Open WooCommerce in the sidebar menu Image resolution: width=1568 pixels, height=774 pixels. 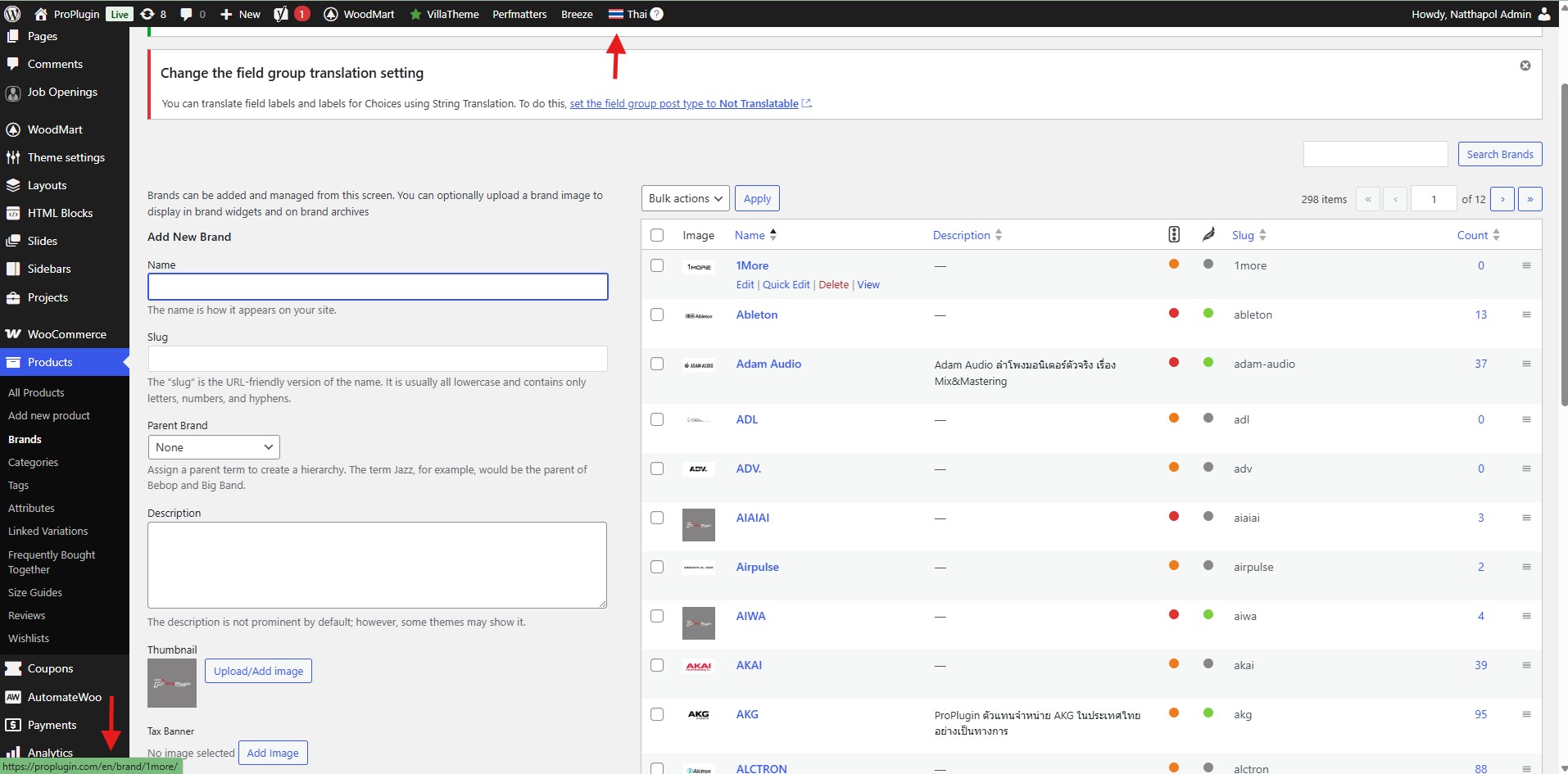(66, 334)
